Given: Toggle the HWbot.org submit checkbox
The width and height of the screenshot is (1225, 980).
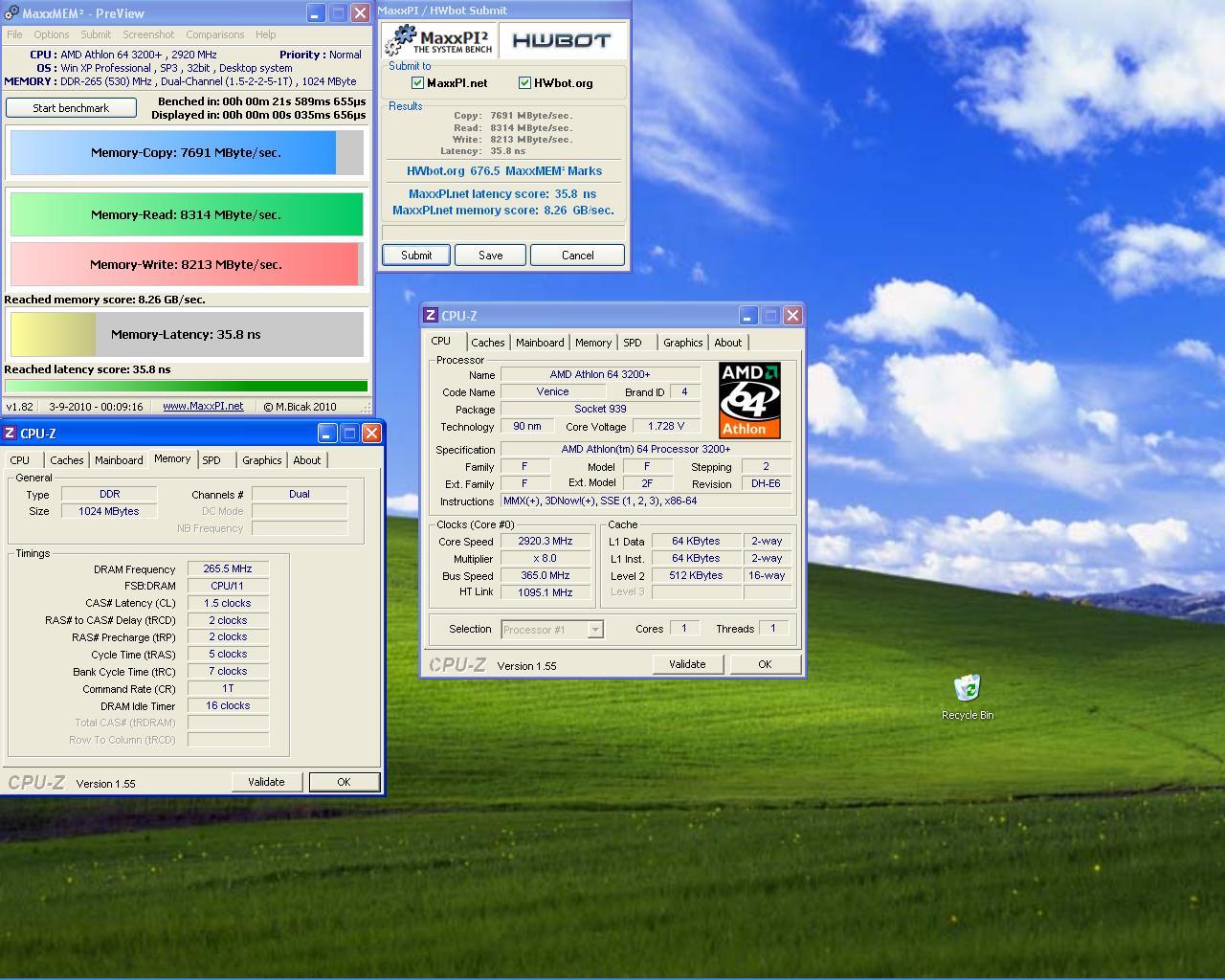Looking at the screenshot, I should [524, 83].
